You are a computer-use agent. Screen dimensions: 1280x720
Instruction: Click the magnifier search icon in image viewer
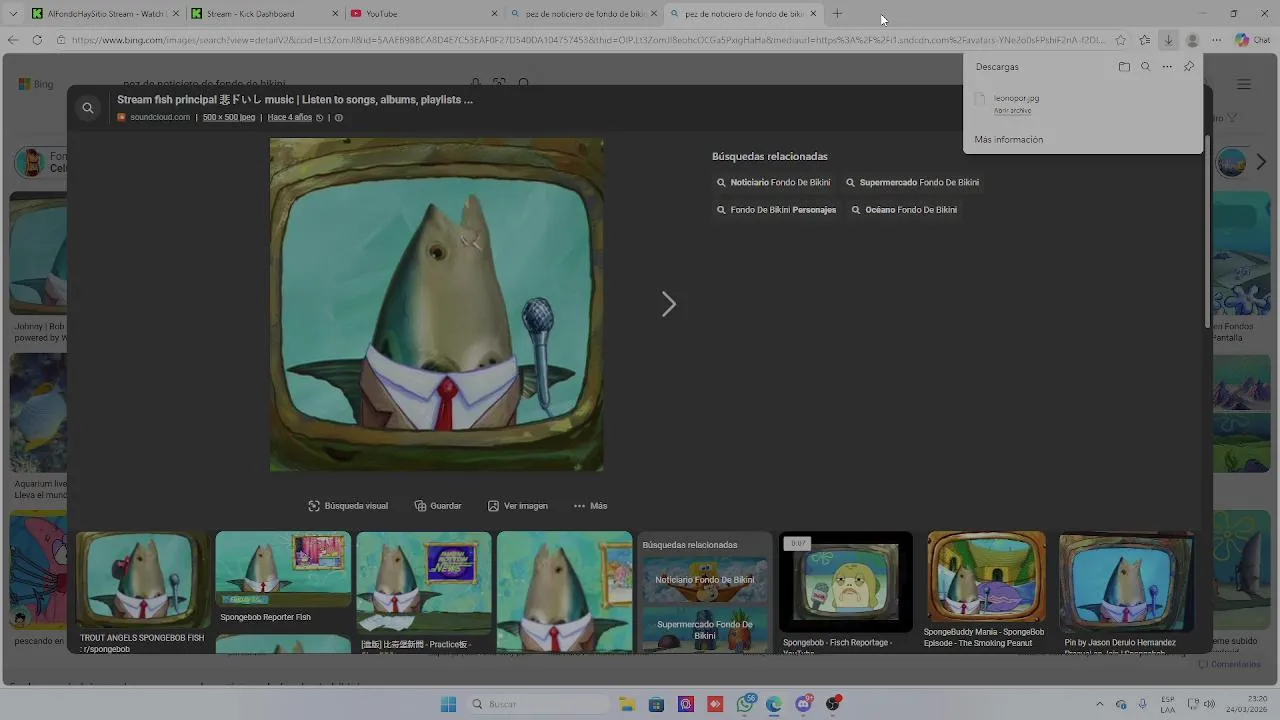[88, 108]
